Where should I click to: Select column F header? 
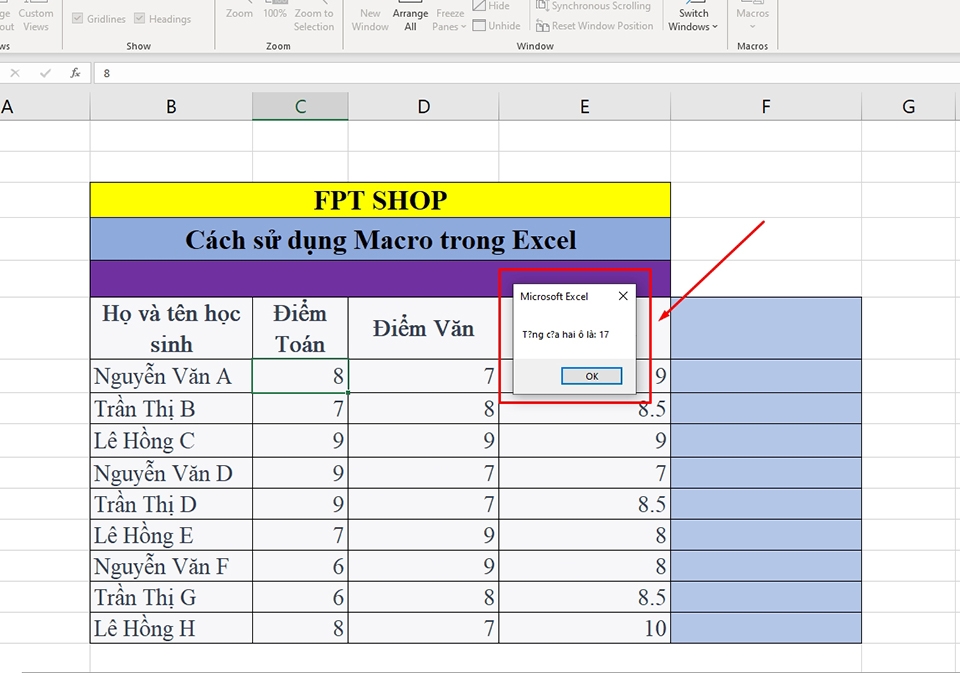[x=766, y=107]
